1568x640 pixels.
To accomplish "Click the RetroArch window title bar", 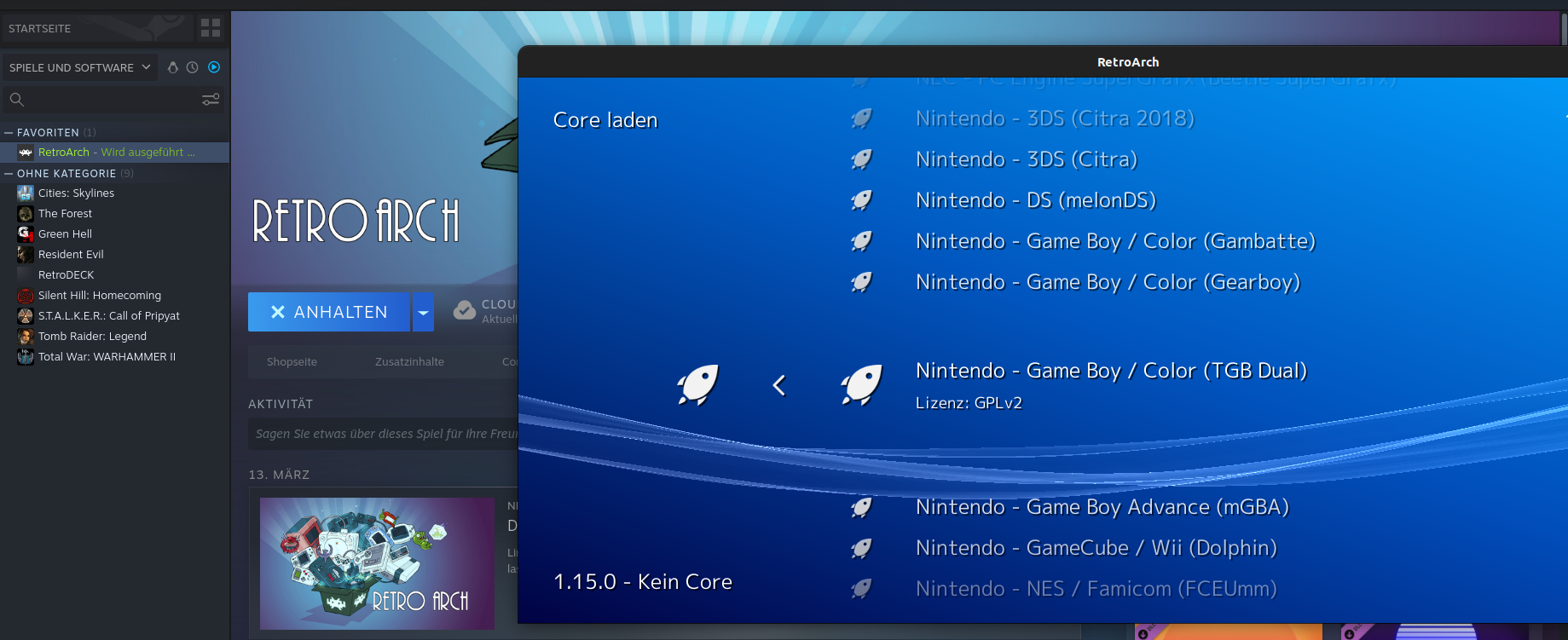I will click(x=1043, y=61).
